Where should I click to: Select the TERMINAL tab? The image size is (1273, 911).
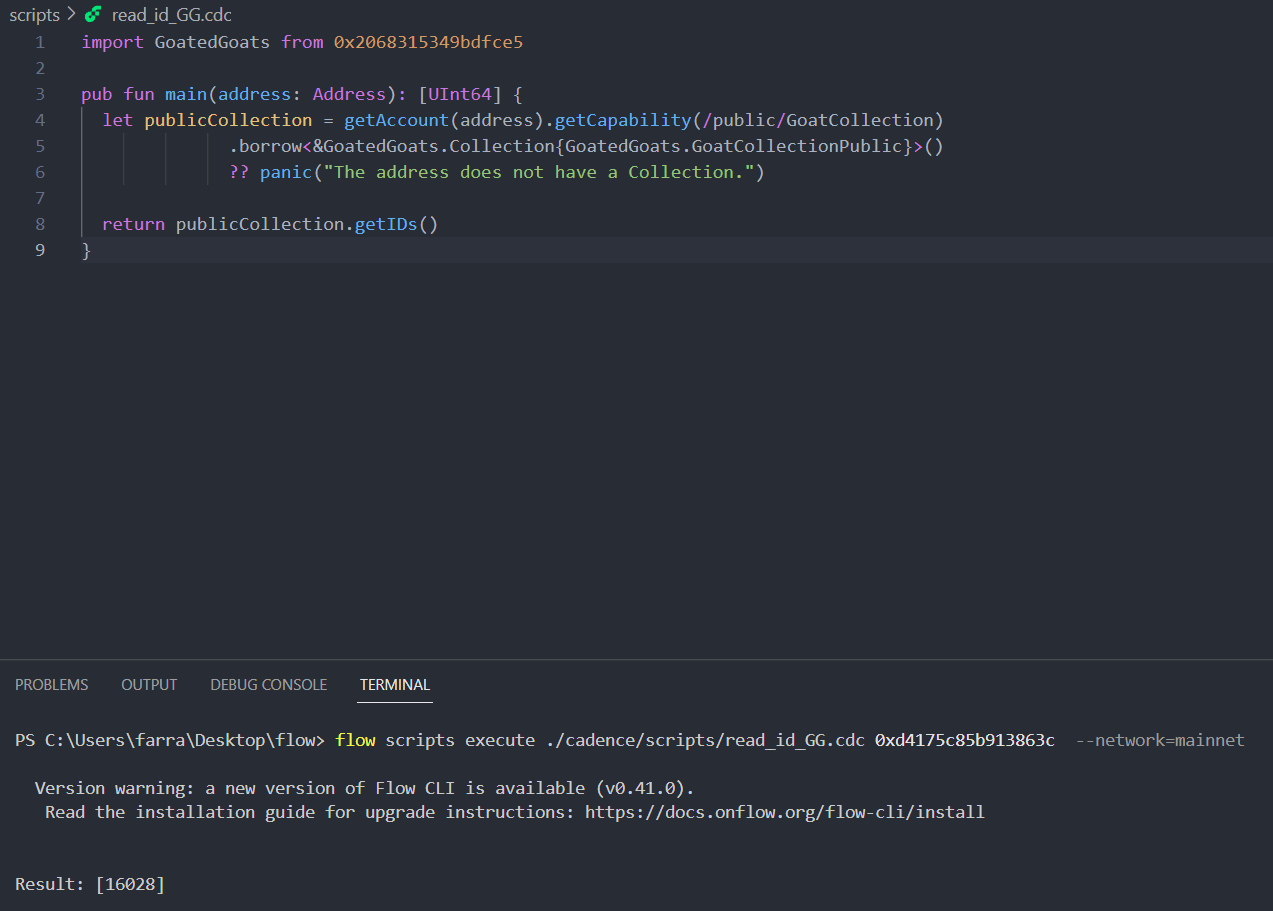(395, 685)
